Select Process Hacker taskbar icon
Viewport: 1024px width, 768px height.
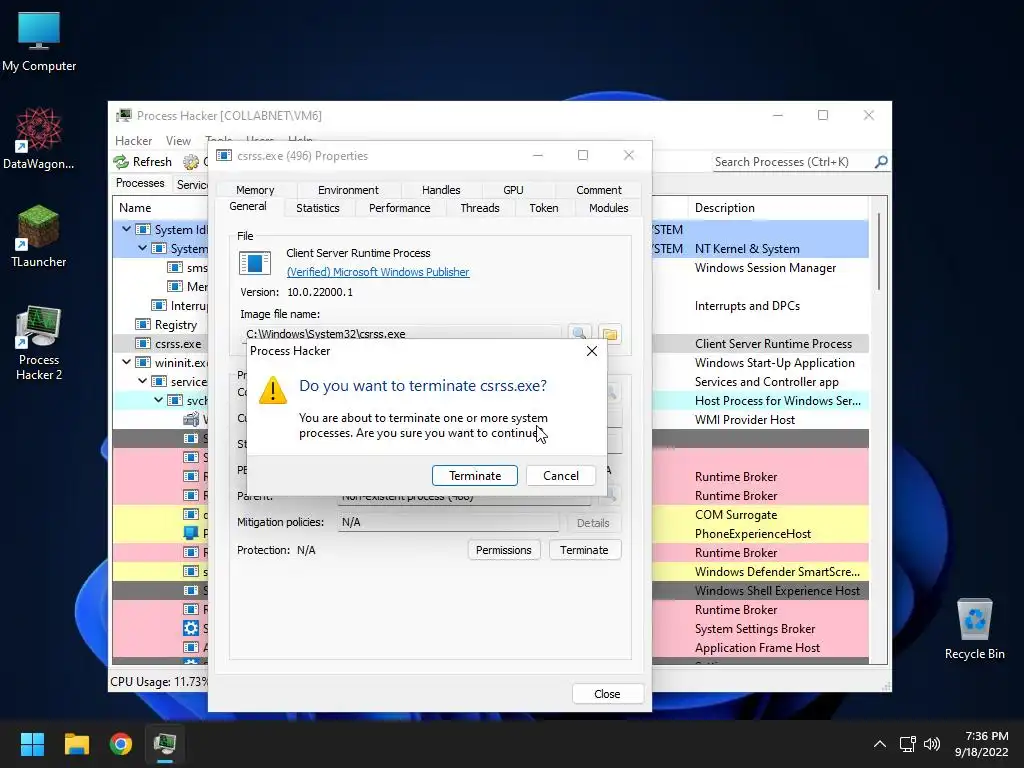tap(165, 744)
